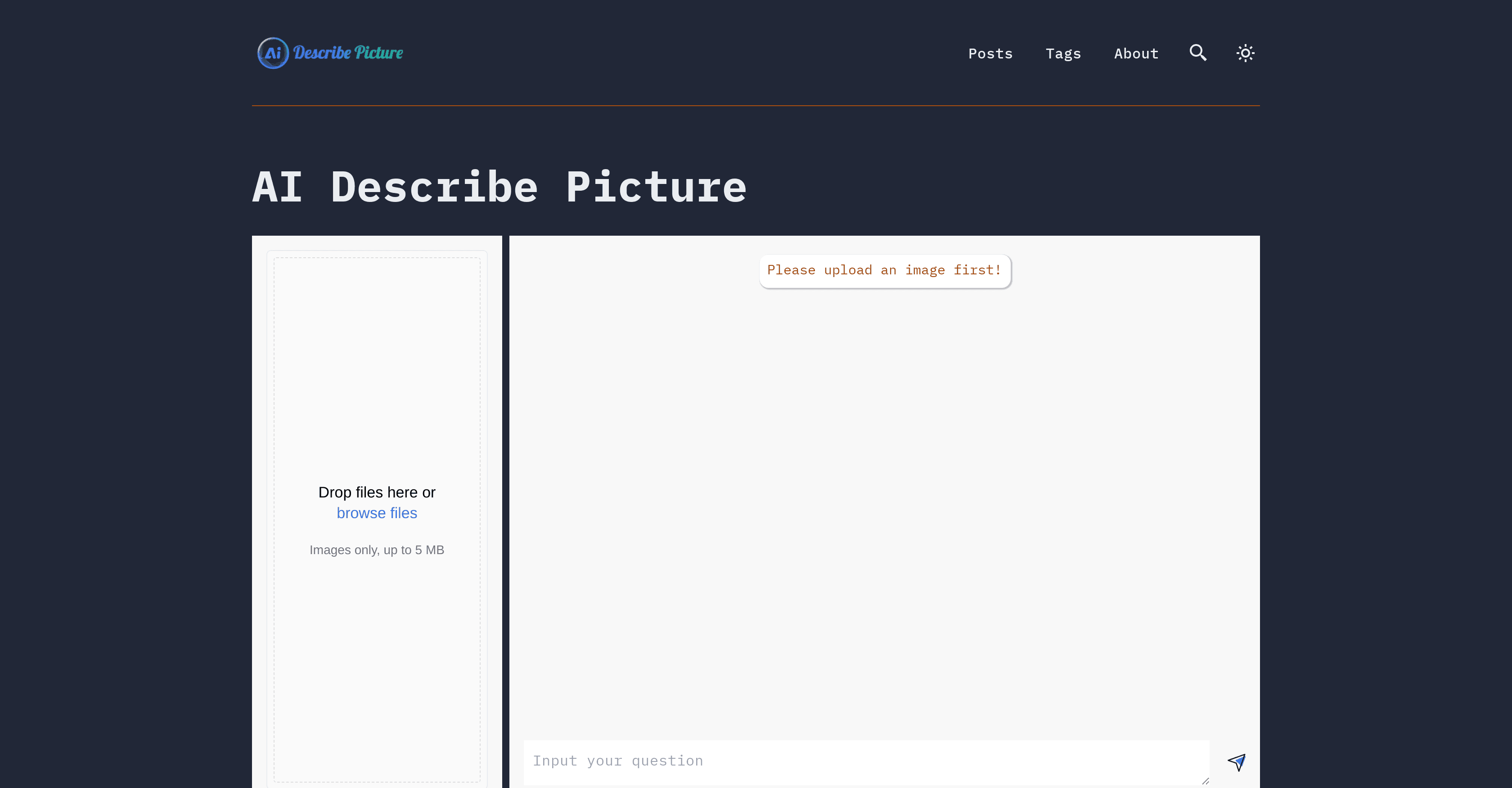Image resolution: width=1512 pixels, height=788 pixels.
Task: Click the orange header divider line
Action: [x=756, y=106]
